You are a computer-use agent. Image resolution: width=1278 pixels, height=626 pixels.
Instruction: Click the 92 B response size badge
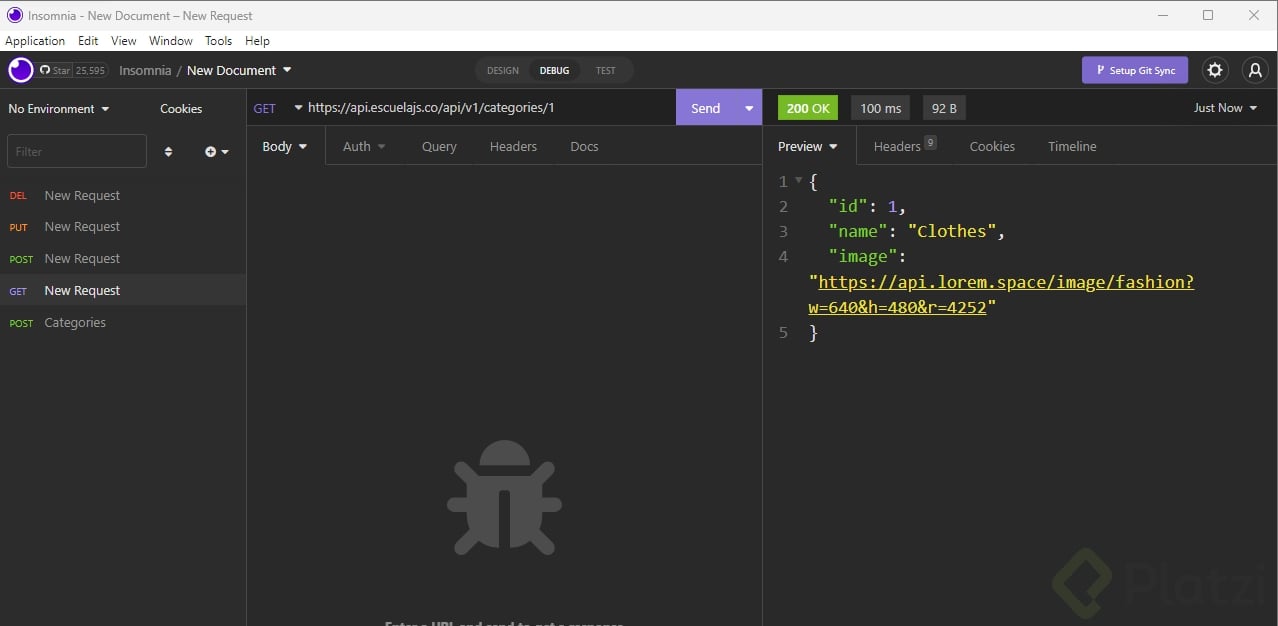tap(944, 108)
